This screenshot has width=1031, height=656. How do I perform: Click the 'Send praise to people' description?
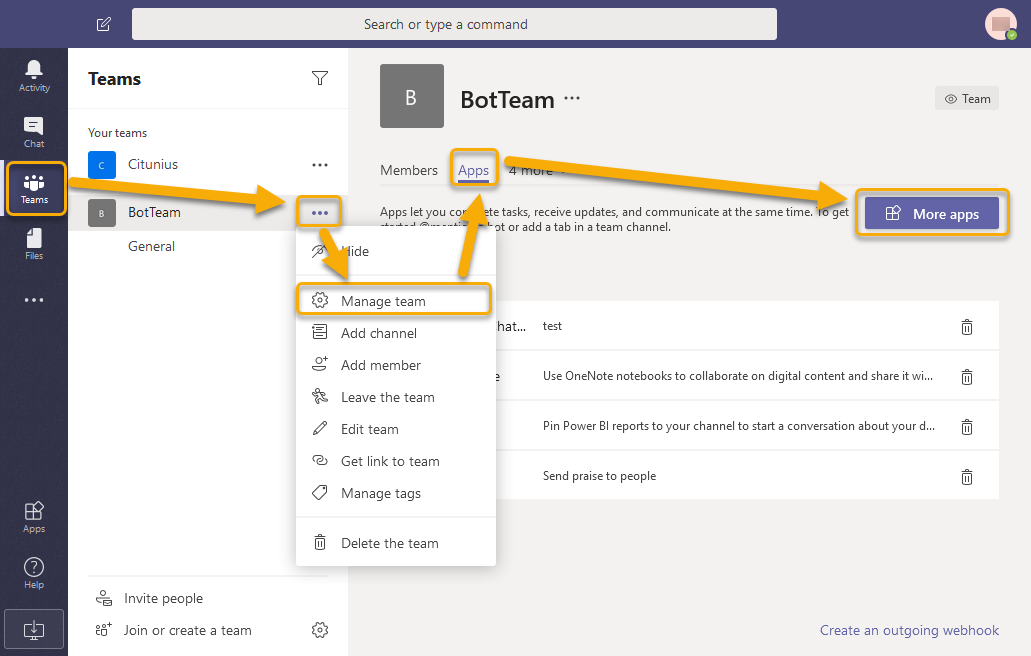(x=599, y=476)
